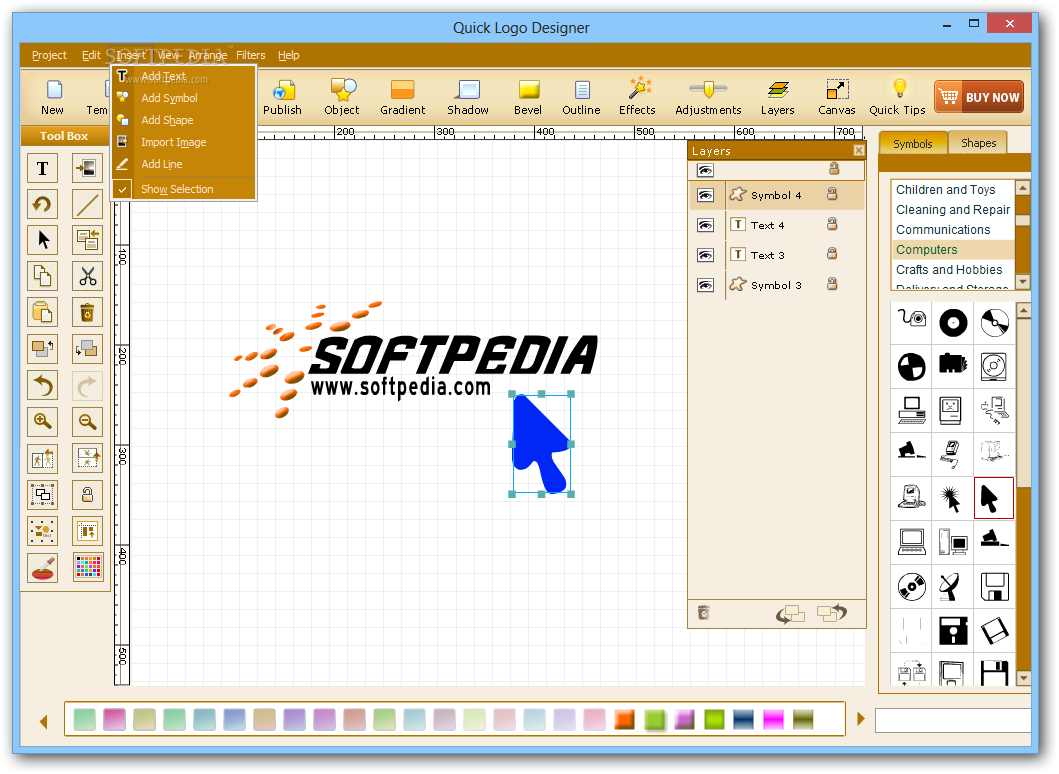Screen dimensions: 1059x774
Task: Open Quick Tips lightbulb
Action: point(898,98)
